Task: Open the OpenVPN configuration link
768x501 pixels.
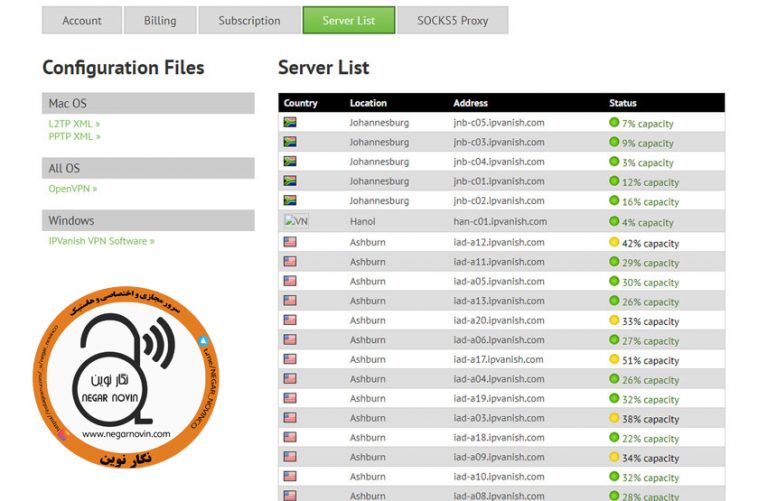Action: 72,189
